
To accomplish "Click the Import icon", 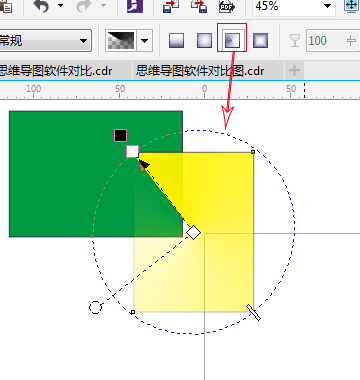I will pos(171,6).
